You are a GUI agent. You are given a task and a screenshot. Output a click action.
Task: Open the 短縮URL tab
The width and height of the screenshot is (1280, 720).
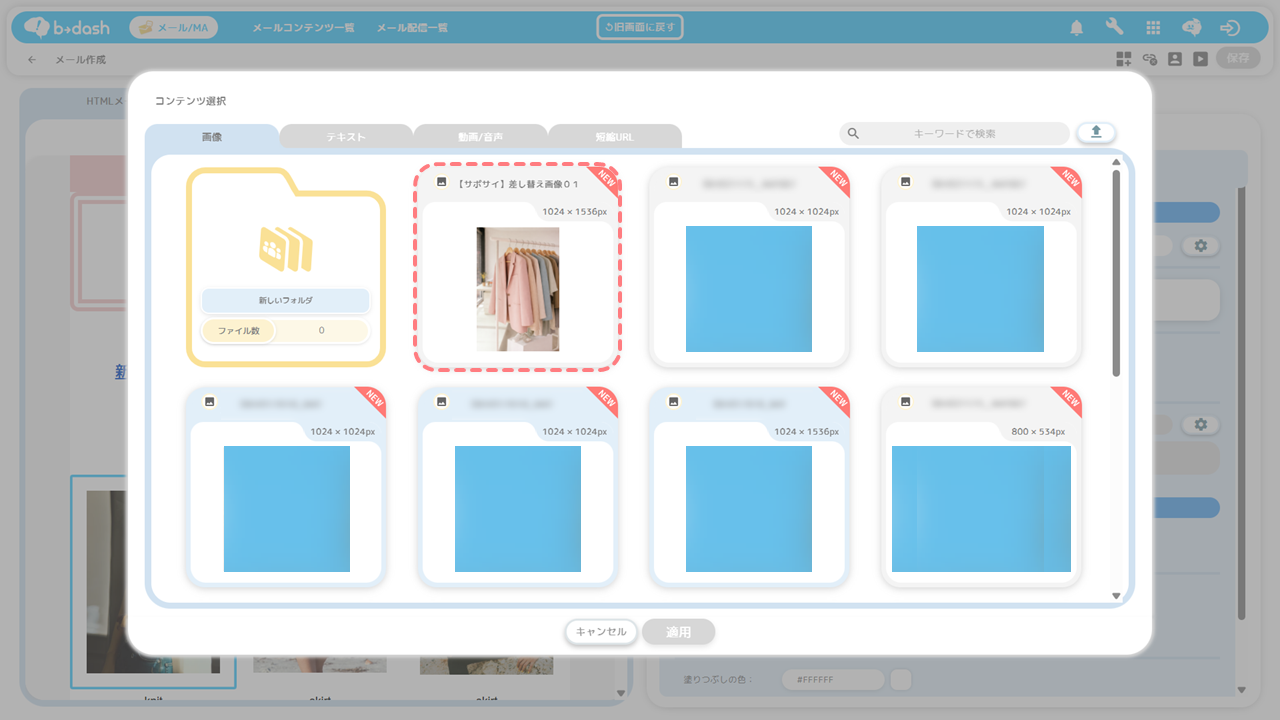click(614, 137)
